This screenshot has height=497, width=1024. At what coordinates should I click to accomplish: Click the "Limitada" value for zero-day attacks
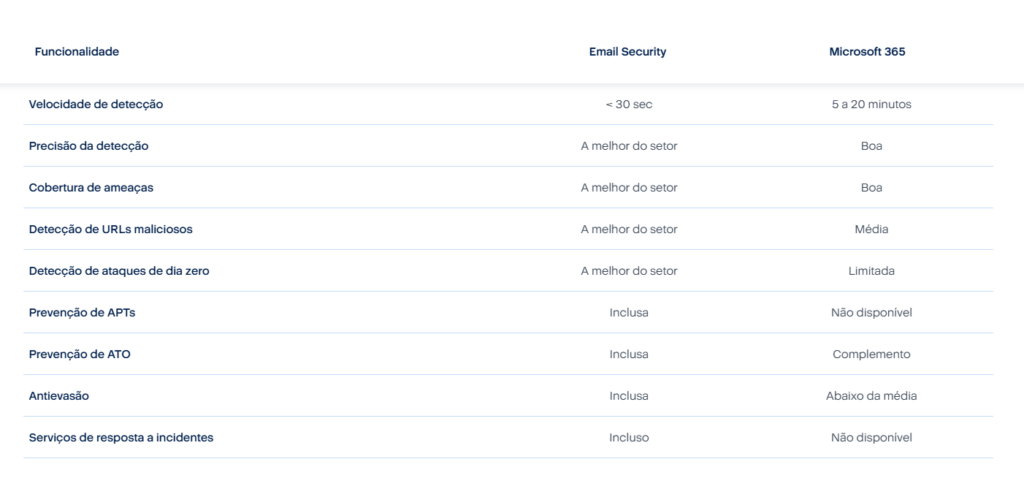pos(871,271)
